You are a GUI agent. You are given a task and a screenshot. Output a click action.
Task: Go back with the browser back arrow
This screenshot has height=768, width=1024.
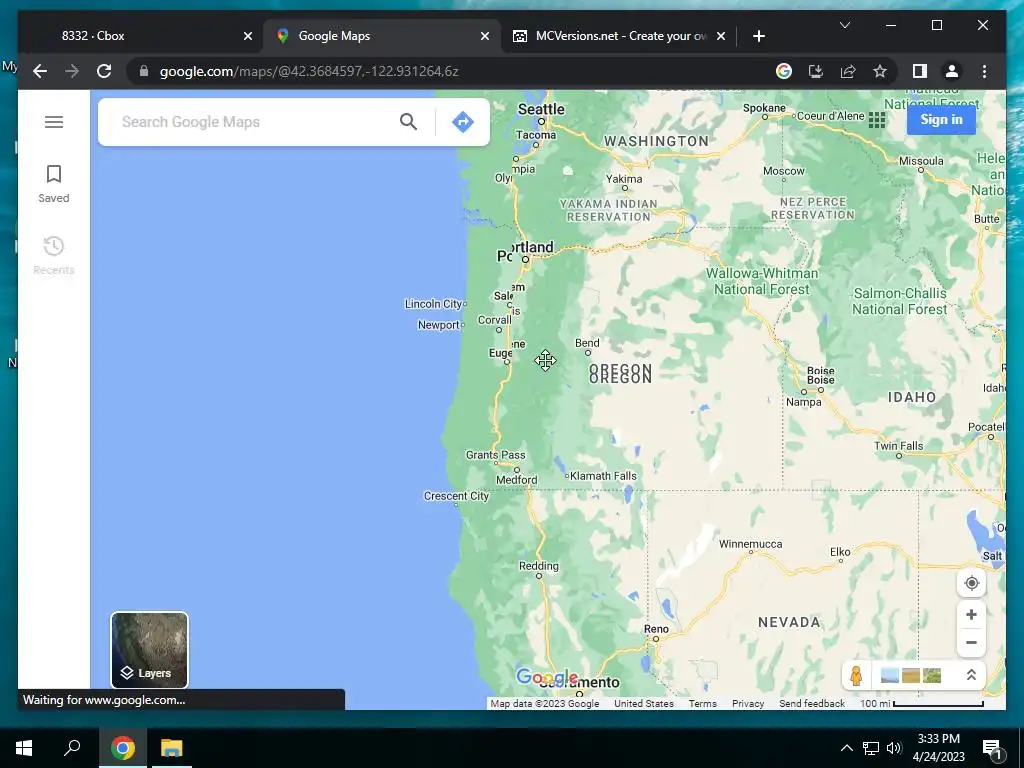click(x=40, y=71)
